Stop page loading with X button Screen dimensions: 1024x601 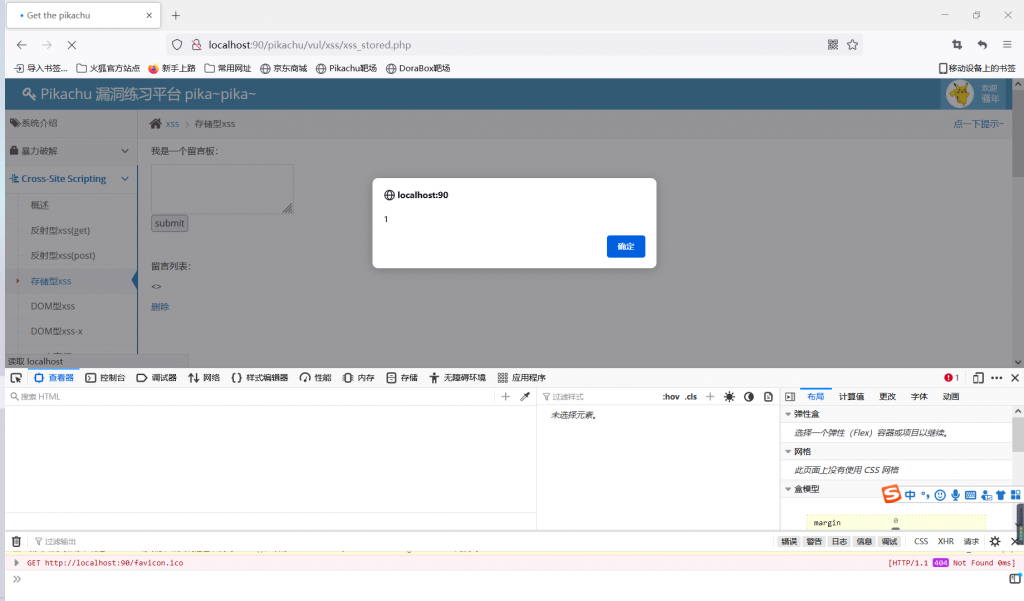click(x=71, y=45)
